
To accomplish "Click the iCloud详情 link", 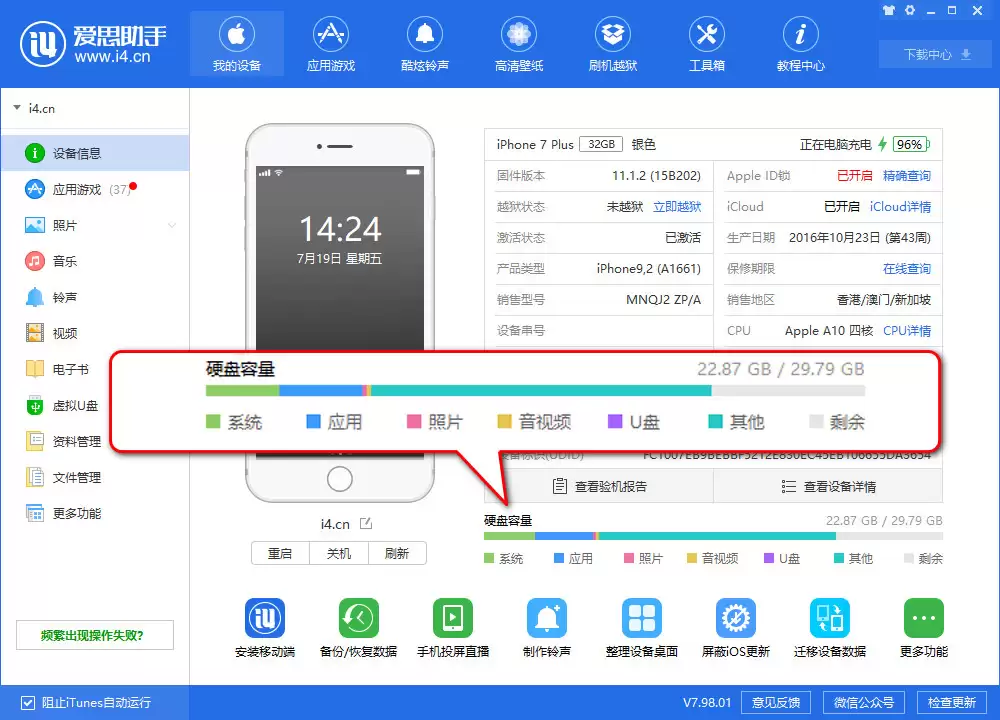I will point(900,207).
